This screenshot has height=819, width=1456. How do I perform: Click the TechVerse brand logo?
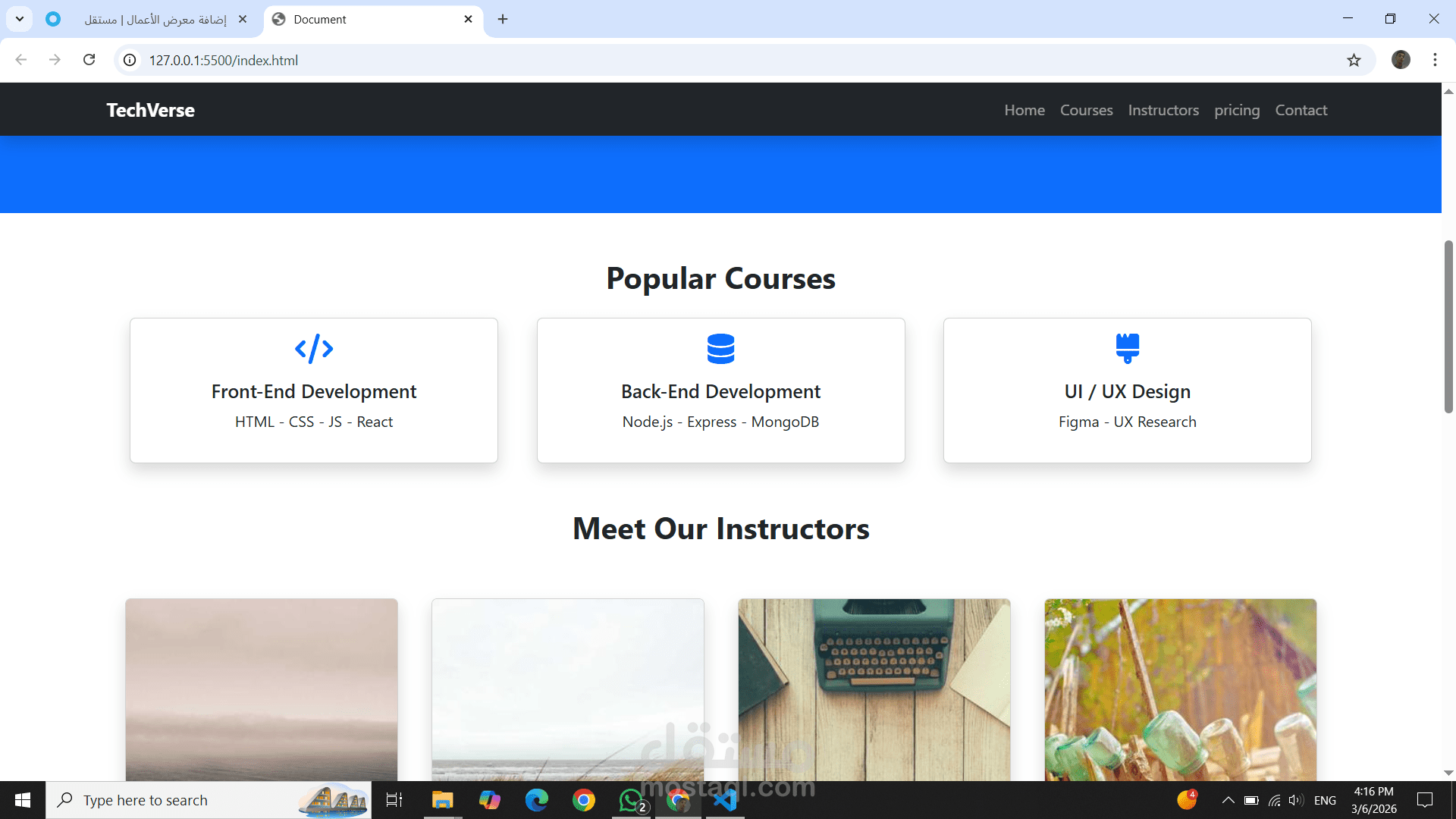tap(150, 110)
